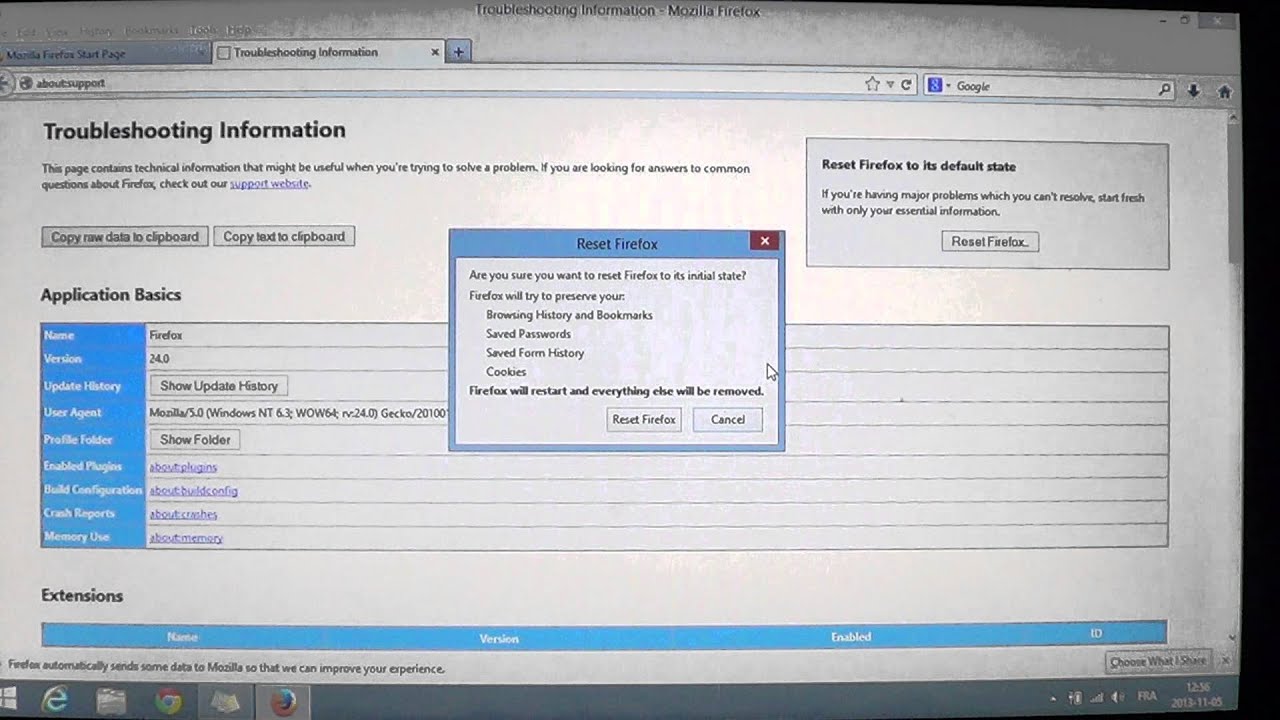Viewport: 1280px width, 720px height.
Task: Click the bookmark star icon
Action: (872, 85)
